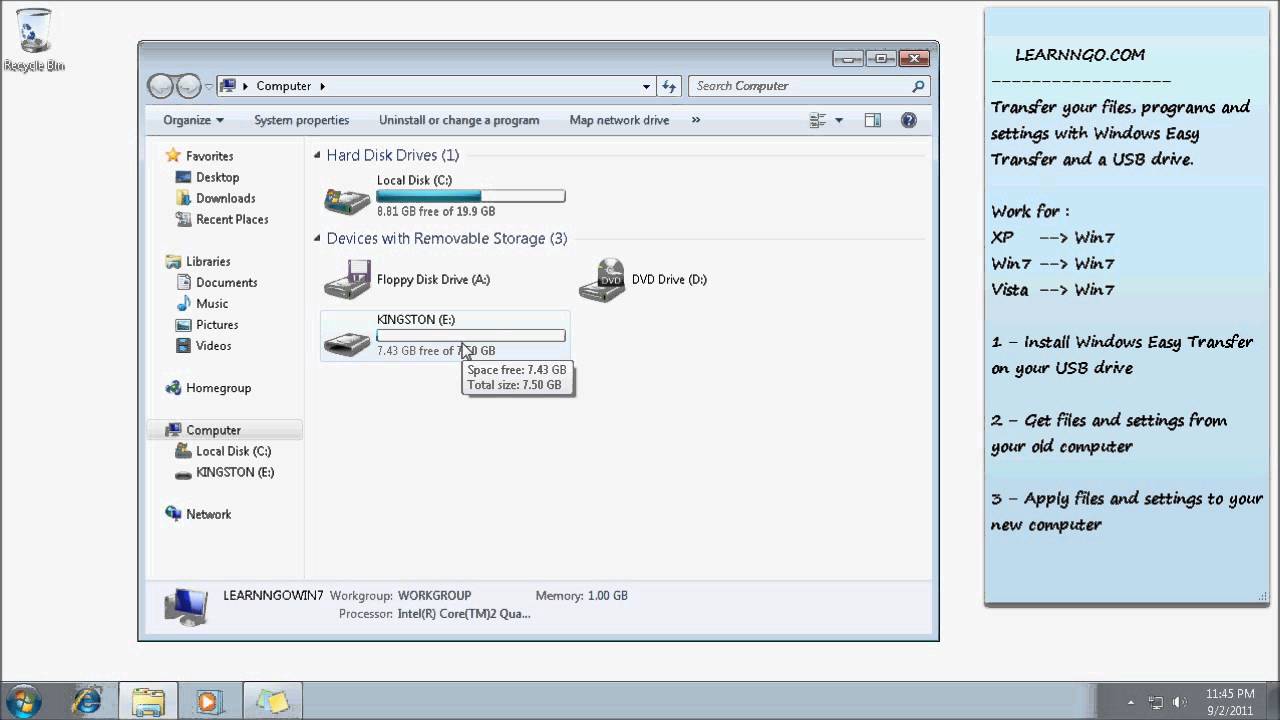Click the Show desktop button

[1272, 701]
